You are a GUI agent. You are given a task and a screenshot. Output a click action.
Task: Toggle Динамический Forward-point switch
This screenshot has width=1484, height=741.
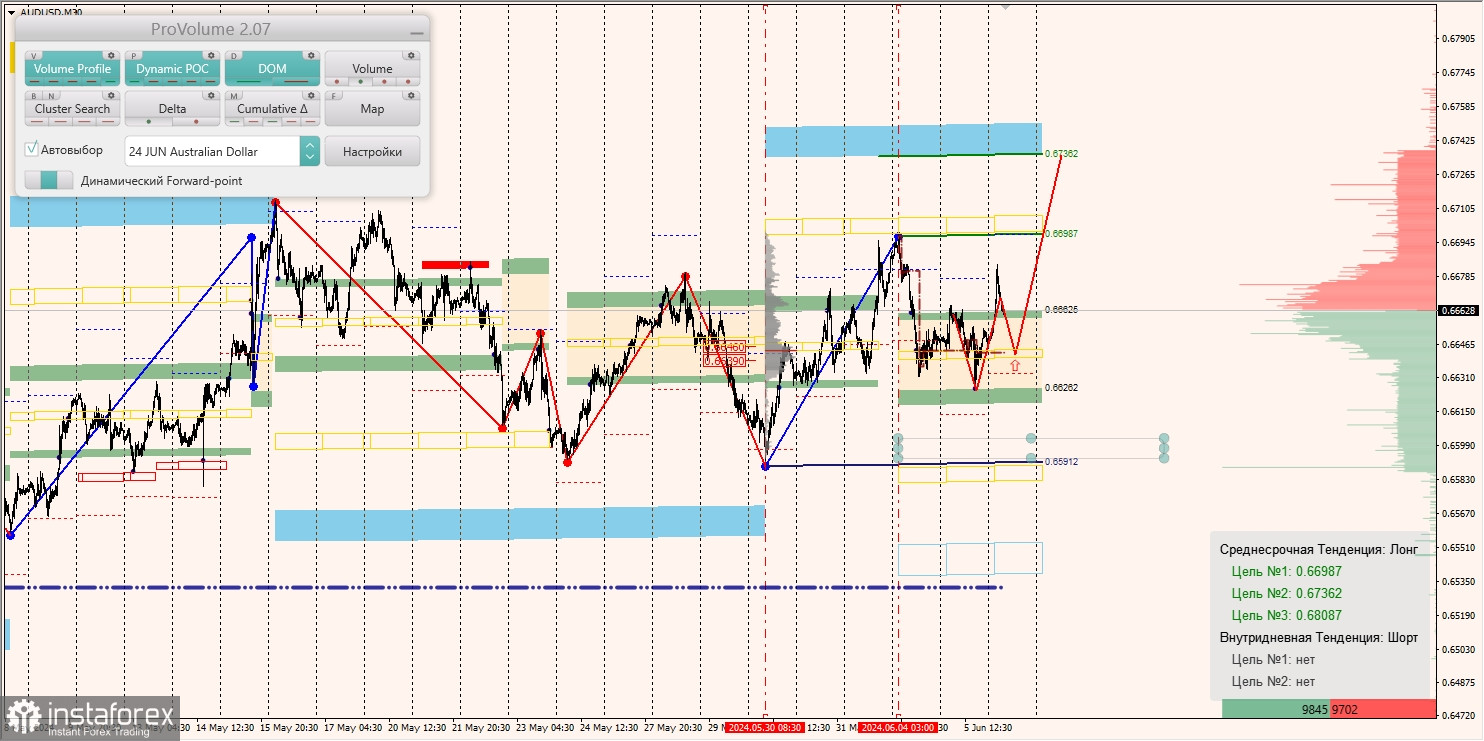coord(49,180)
